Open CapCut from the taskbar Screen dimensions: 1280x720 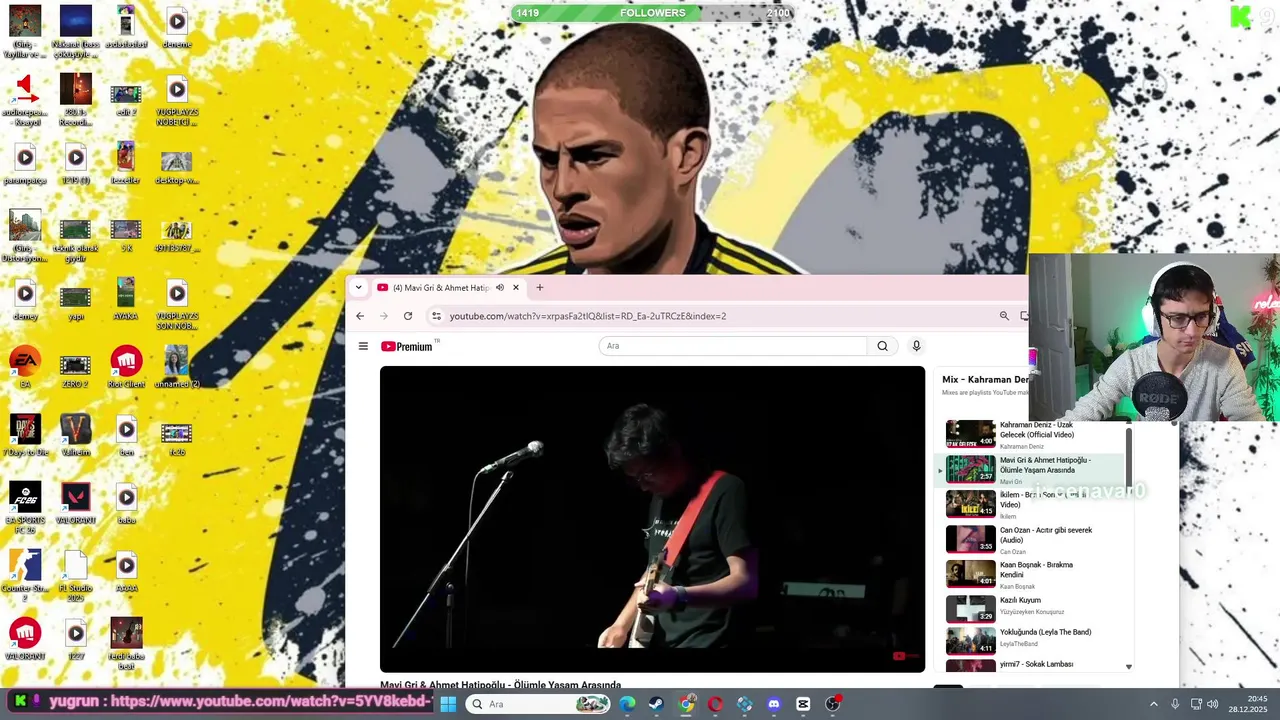tap(803, 704)
